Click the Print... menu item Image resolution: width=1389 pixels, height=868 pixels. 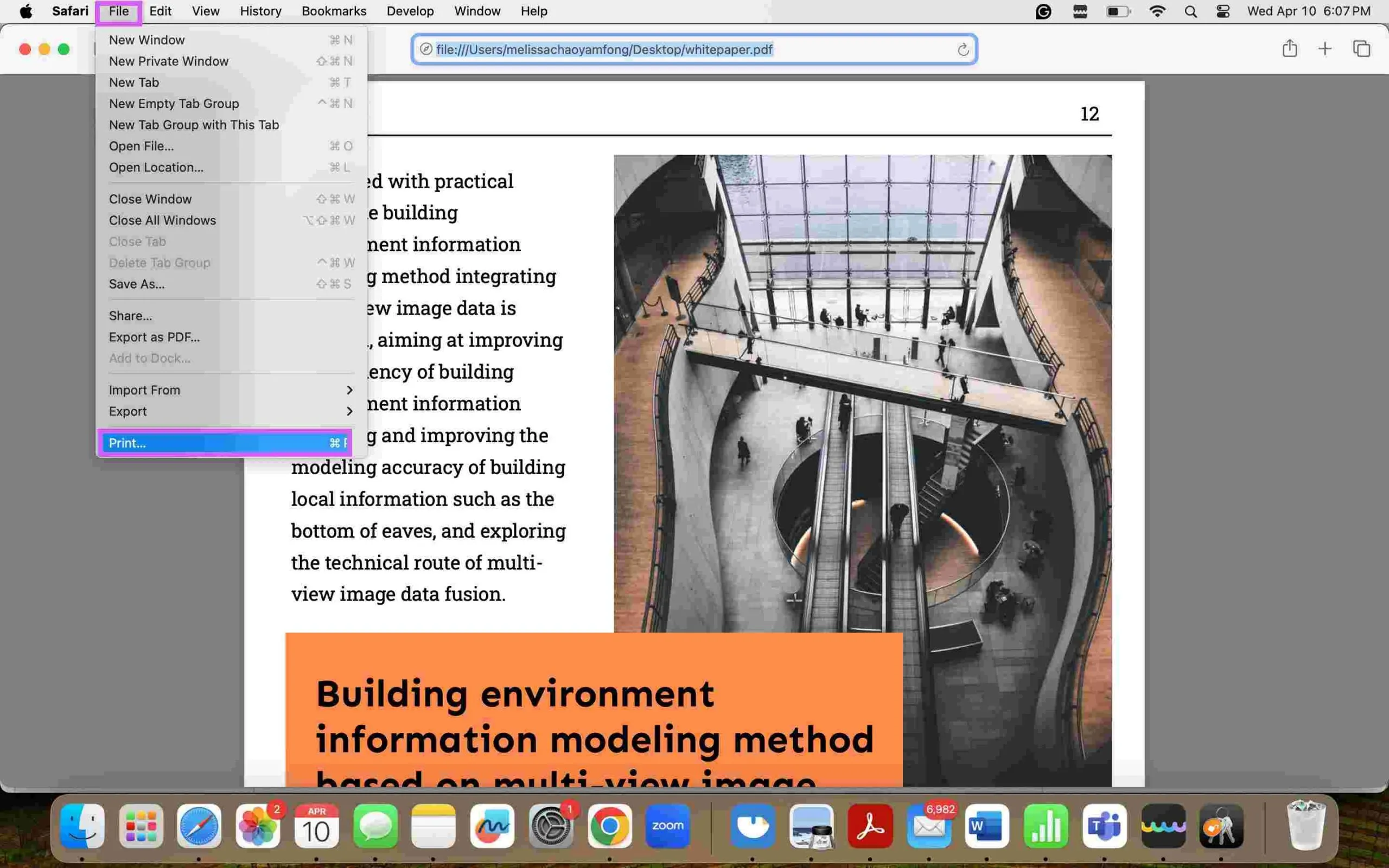(x=126, y=443)
